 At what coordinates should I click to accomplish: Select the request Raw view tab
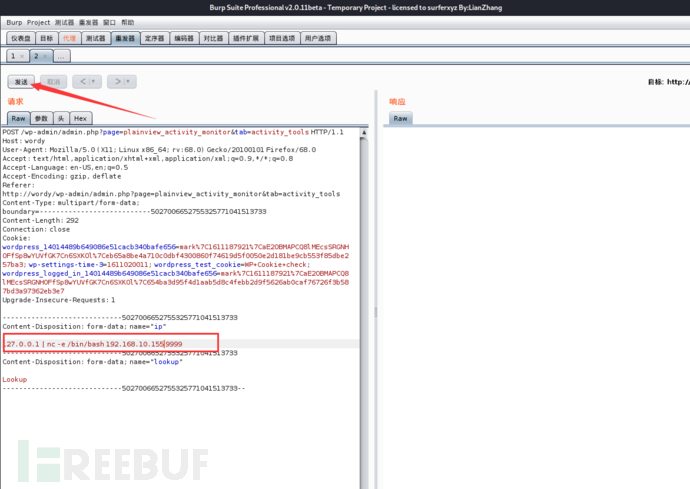[x=18, y=118]
